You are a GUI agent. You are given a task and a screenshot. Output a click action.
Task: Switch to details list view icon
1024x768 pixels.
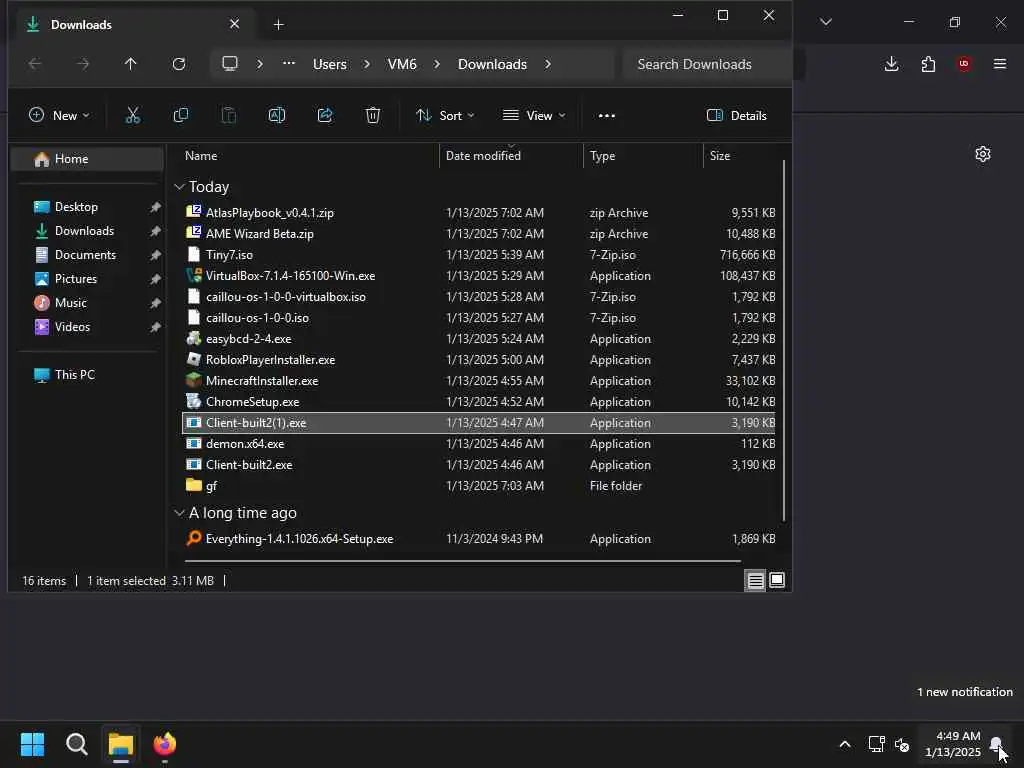click(756, 581)
